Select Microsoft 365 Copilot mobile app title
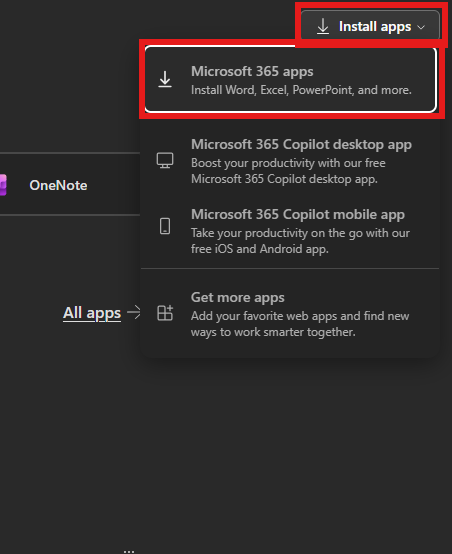The image size is (452, 554). [298, 214]
